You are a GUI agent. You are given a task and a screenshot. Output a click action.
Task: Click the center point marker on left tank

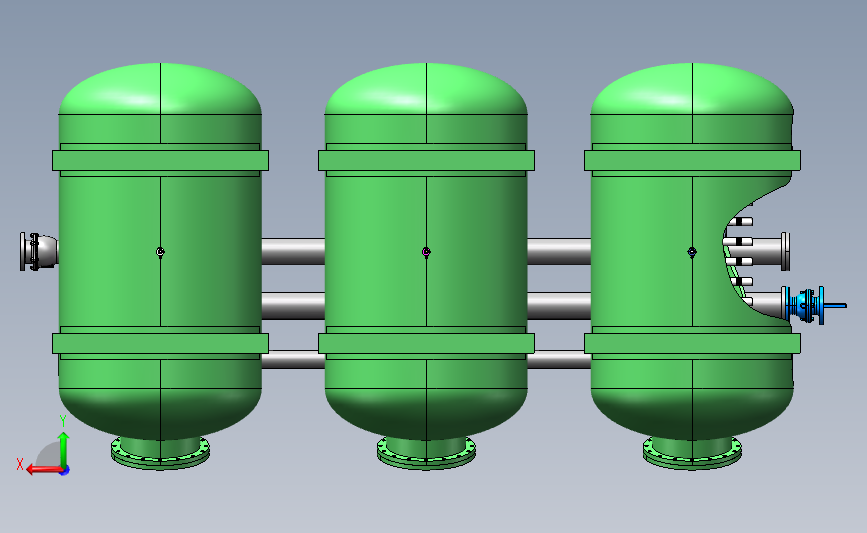pos(160,252)
